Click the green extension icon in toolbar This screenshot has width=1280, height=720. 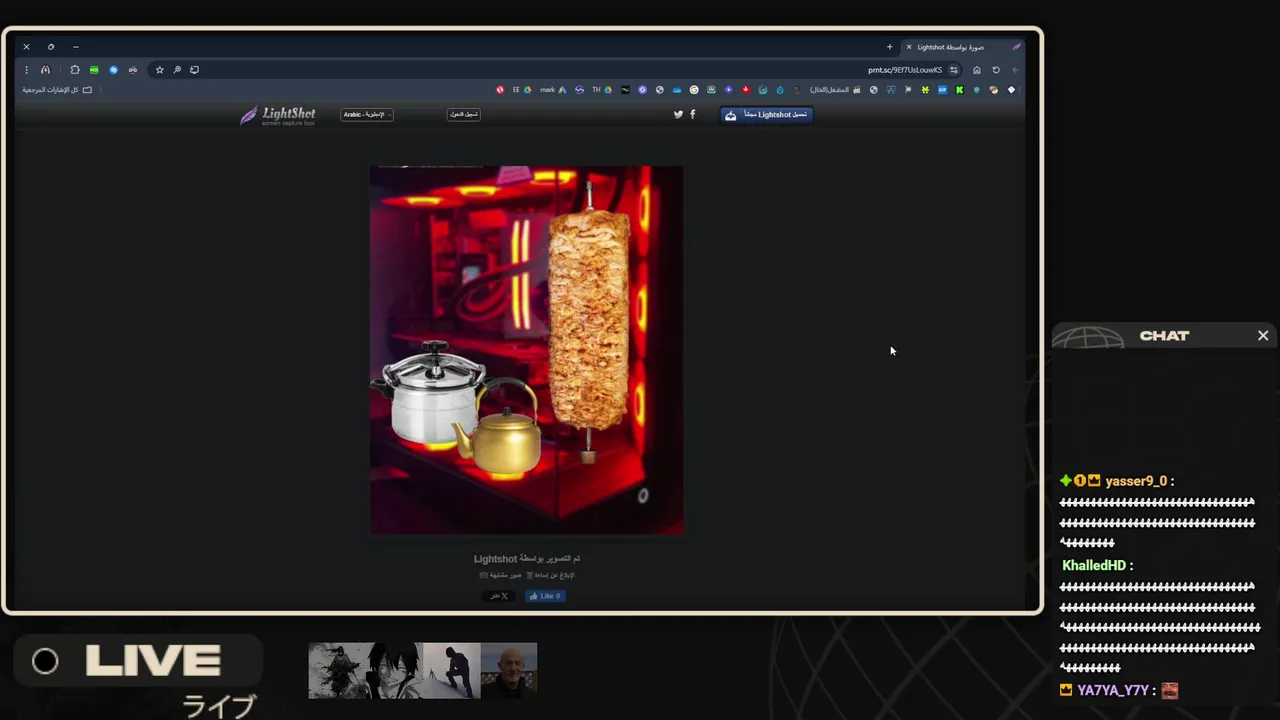94,70
